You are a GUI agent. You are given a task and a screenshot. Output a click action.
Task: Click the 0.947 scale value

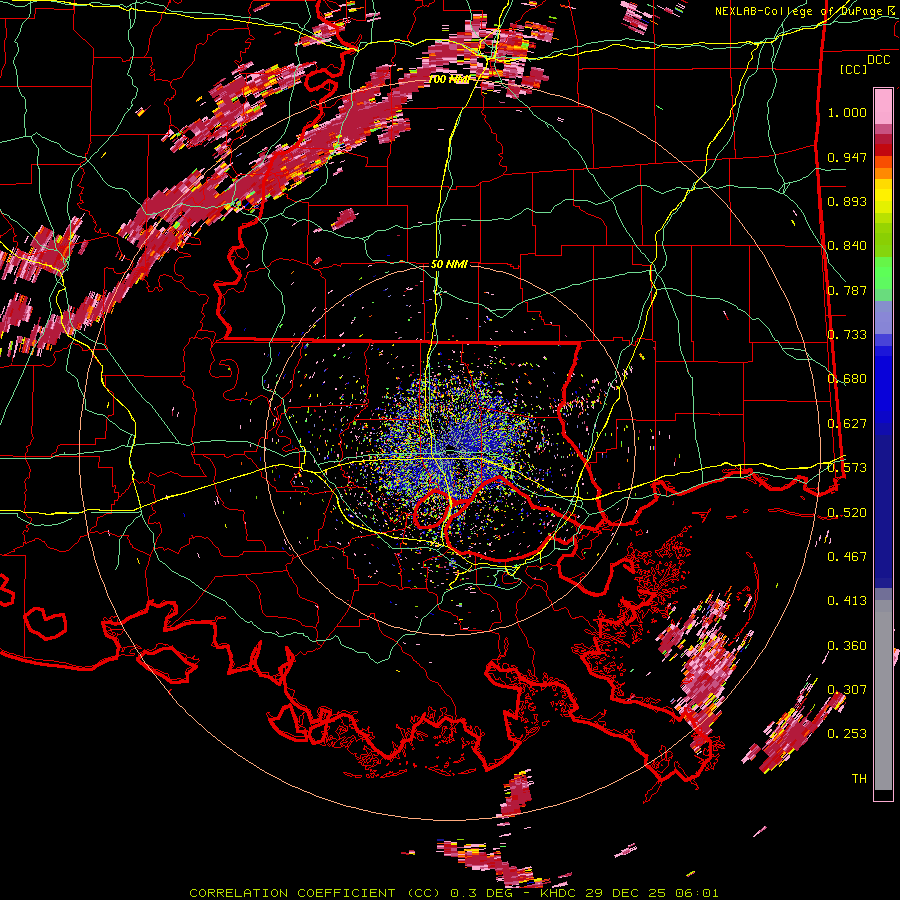point(847,157)
